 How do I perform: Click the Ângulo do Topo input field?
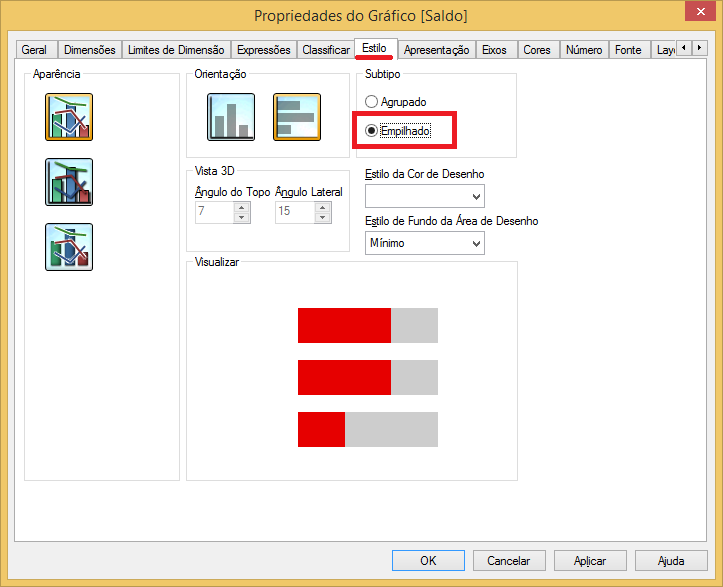click(214, 212)
